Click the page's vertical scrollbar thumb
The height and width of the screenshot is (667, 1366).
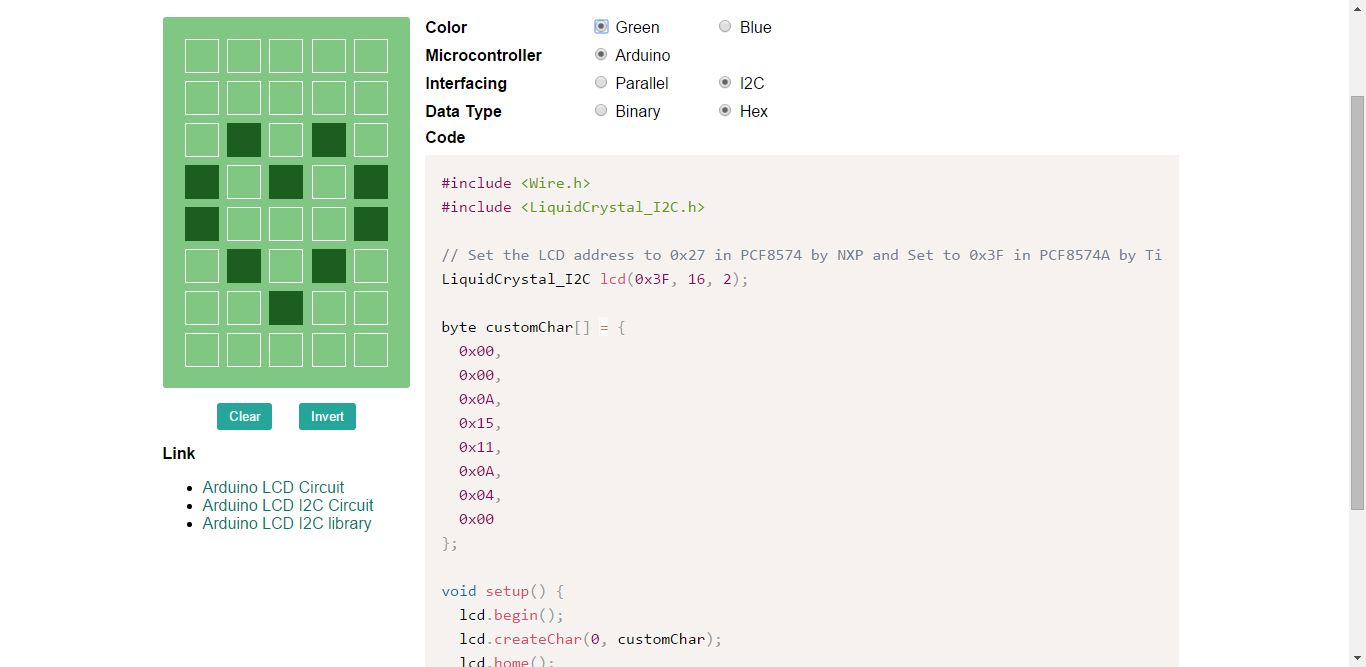click(x=1357, y=305)
